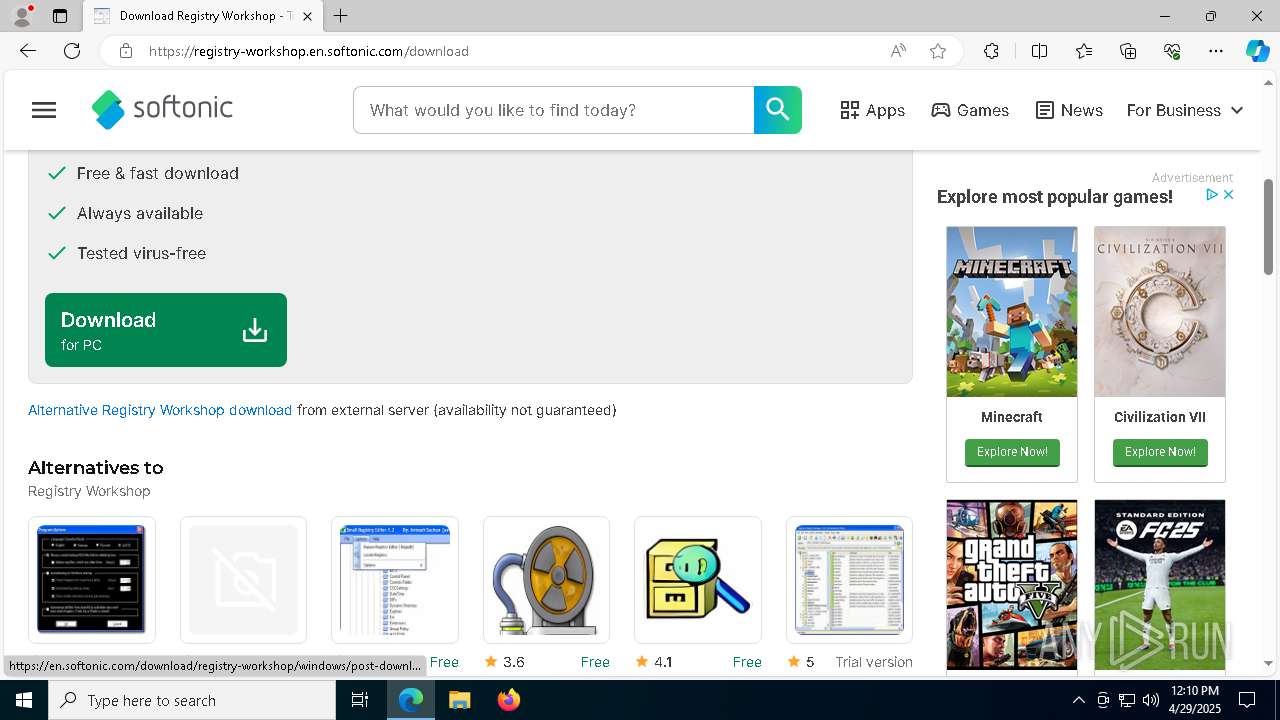Open the FC25 game cover

click(1160, 585)
